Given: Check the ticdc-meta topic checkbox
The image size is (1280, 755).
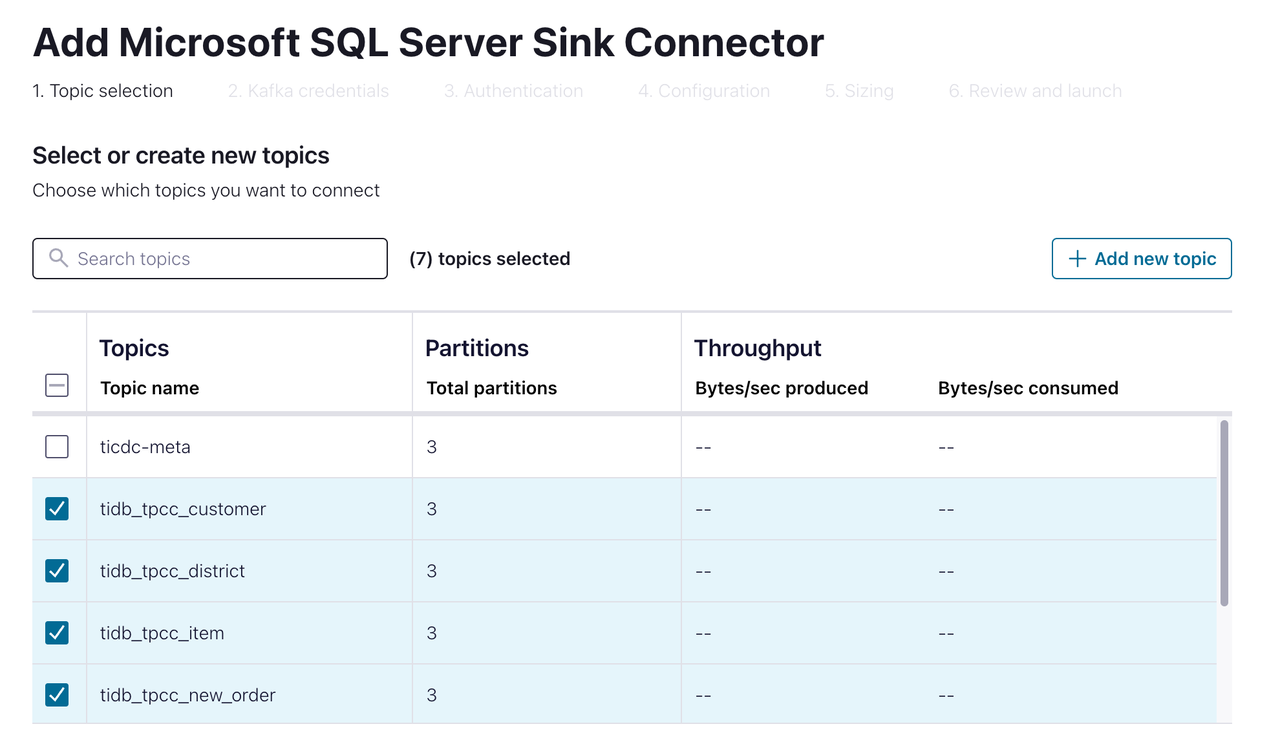Looking at the screenshot, I should tap(57, 447).
